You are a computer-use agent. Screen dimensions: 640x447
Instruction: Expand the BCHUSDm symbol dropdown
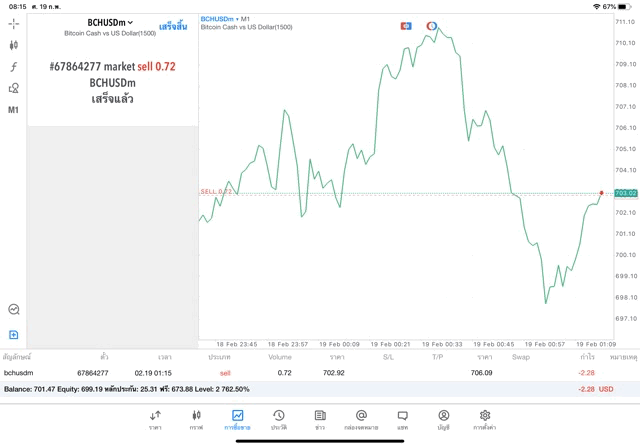(110, 22)
